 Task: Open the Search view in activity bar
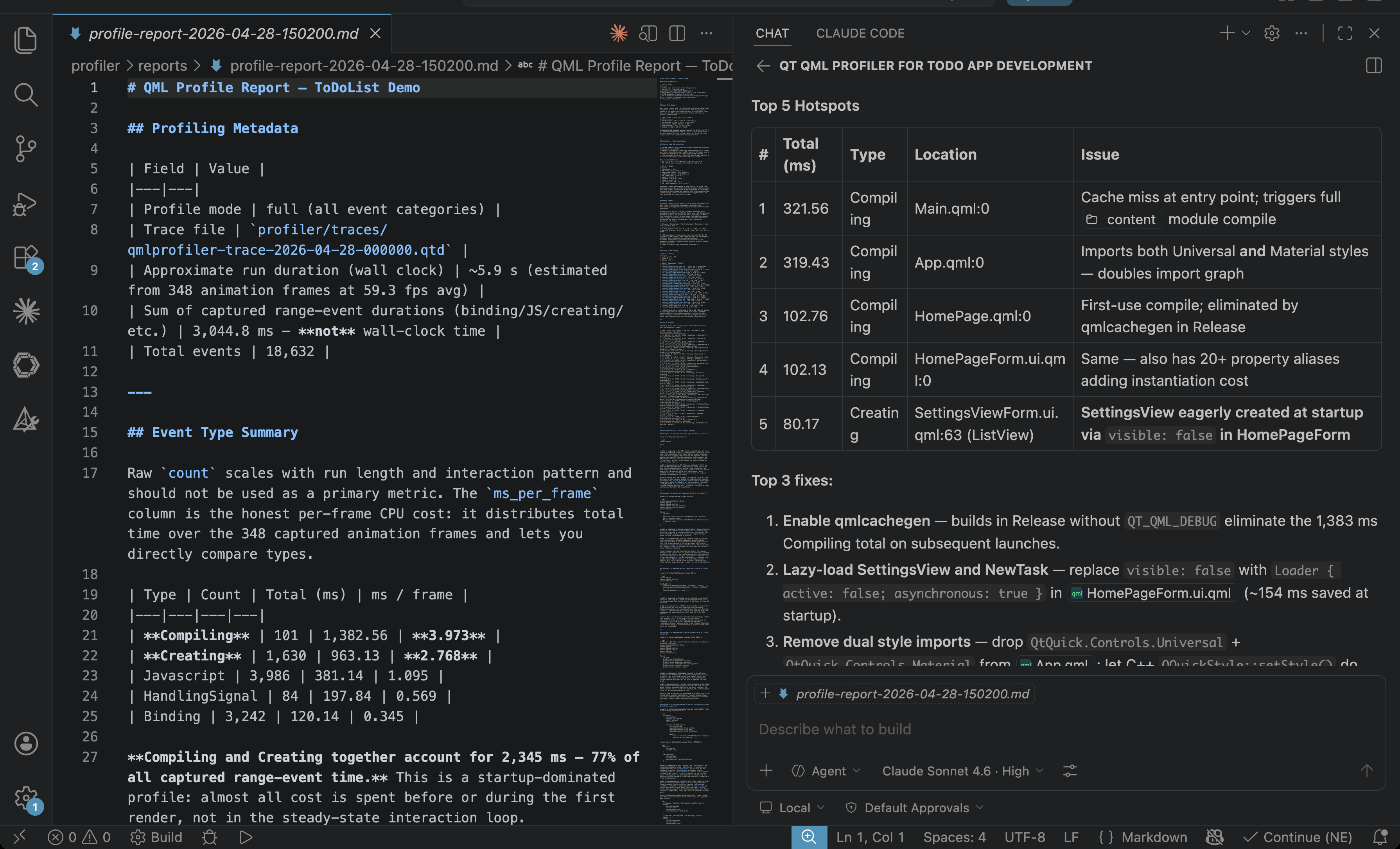(x=25, y=94)
